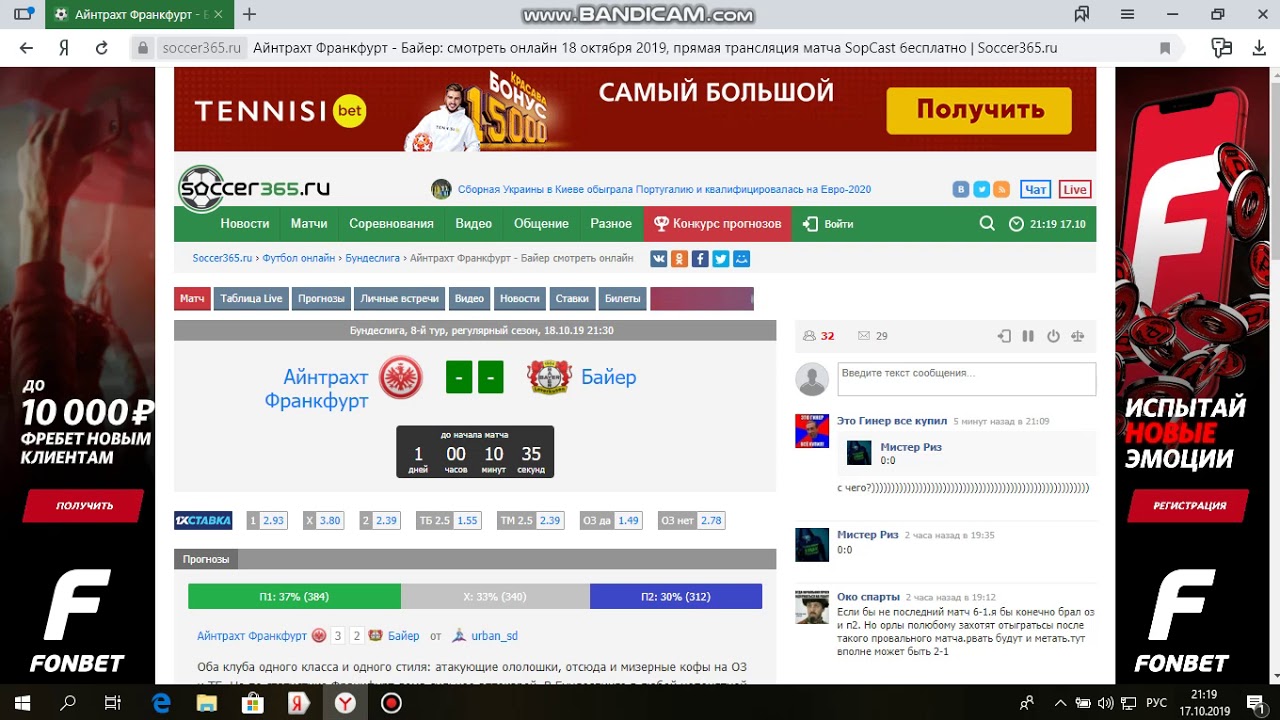Switch to the Таблица Live tab
Image resolution: width=1280 pixels, height=720 pixels.
tap(251, 299)
